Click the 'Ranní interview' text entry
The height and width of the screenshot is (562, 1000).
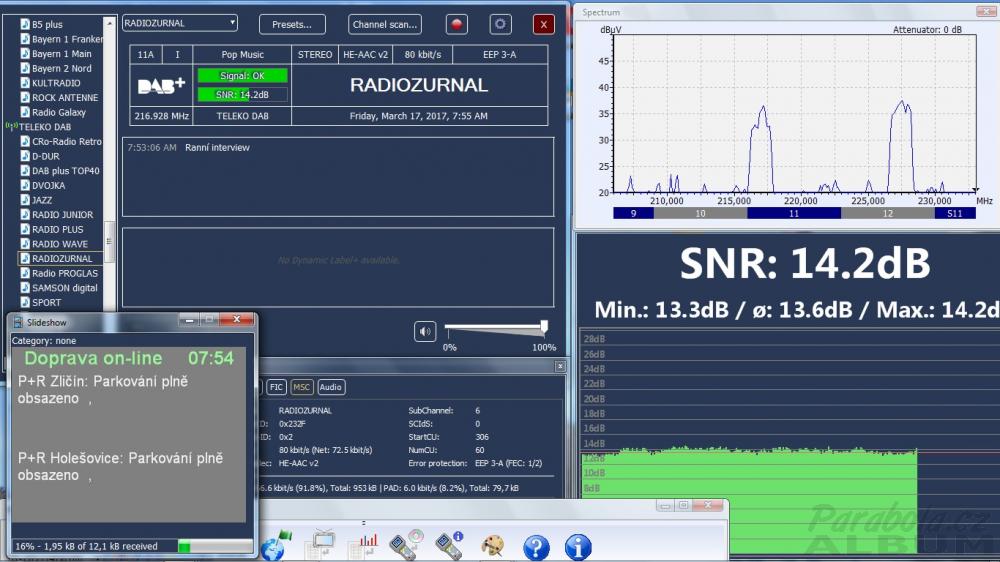(217, 147)
